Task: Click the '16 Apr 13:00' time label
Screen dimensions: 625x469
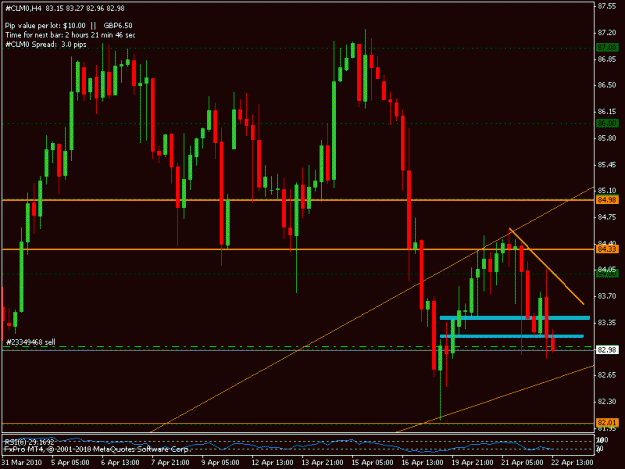Action: [x=422, y=462]
